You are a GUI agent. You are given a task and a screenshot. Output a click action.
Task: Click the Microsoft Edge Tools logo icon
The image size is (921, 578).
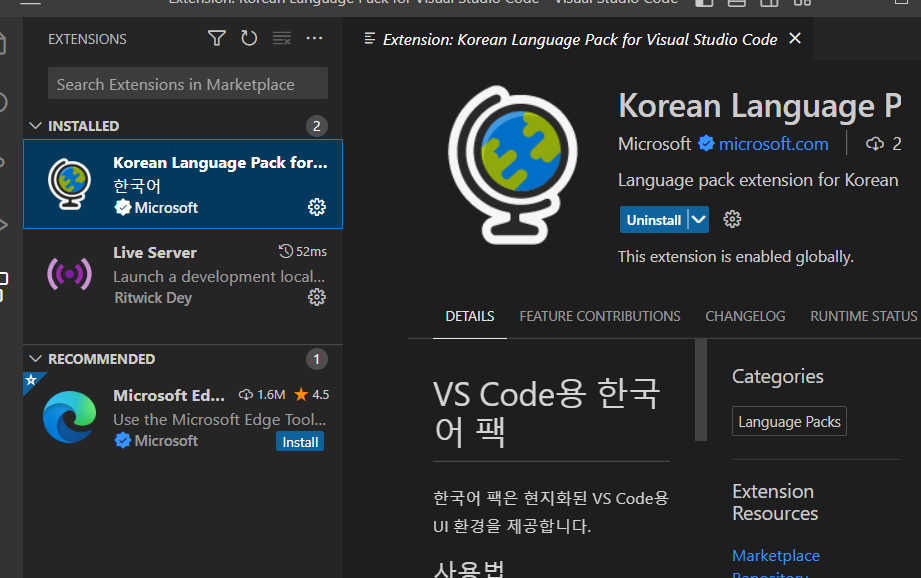(x=69, y=416)
